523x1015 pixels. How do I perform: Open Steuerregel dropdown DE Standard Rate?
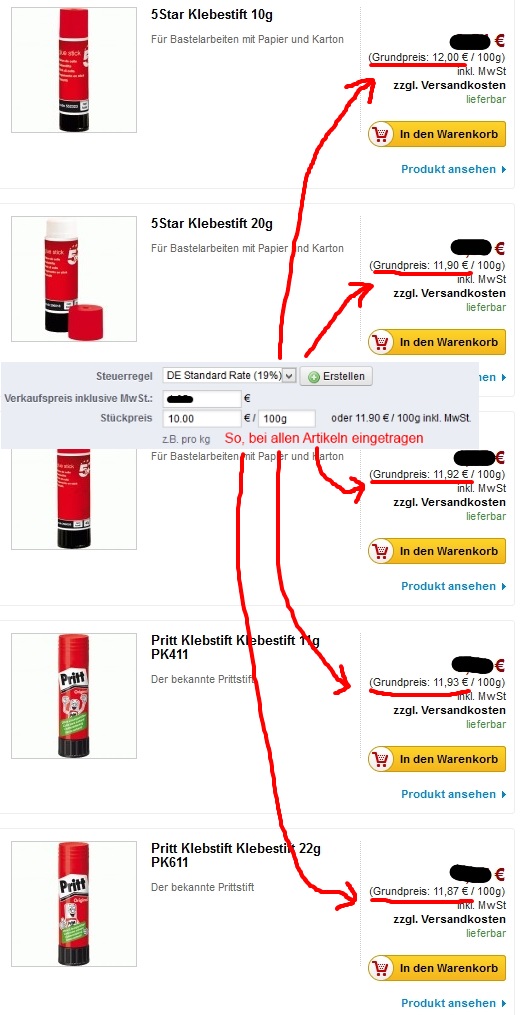pyautogui.click(x=229, y=375)
